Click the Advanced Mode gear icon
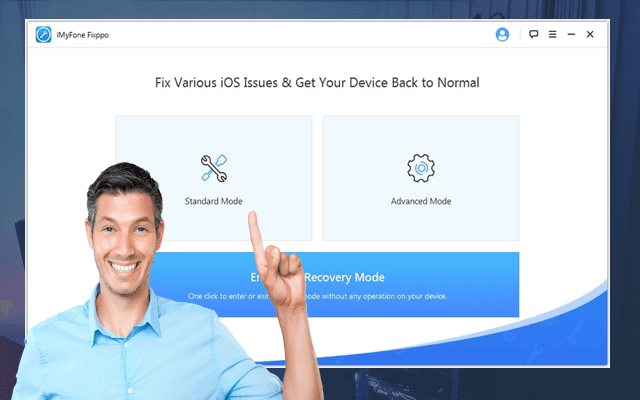This screenshot has height=400, width=640. (421, 168)
